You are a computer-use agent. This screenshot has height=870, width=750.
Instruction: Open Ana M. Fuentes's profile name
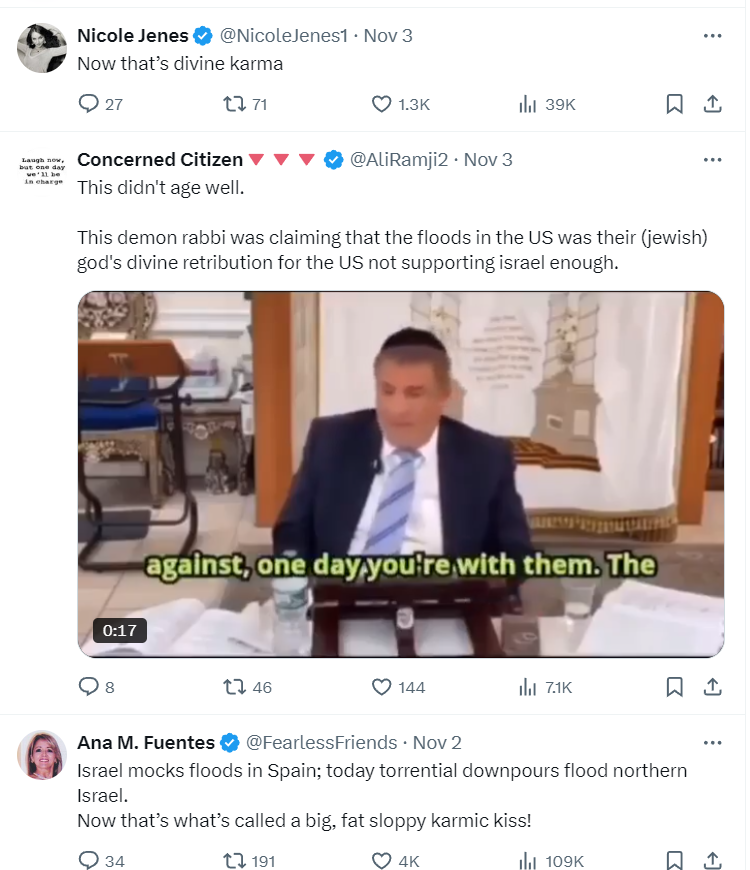click(x=146, y=743)
